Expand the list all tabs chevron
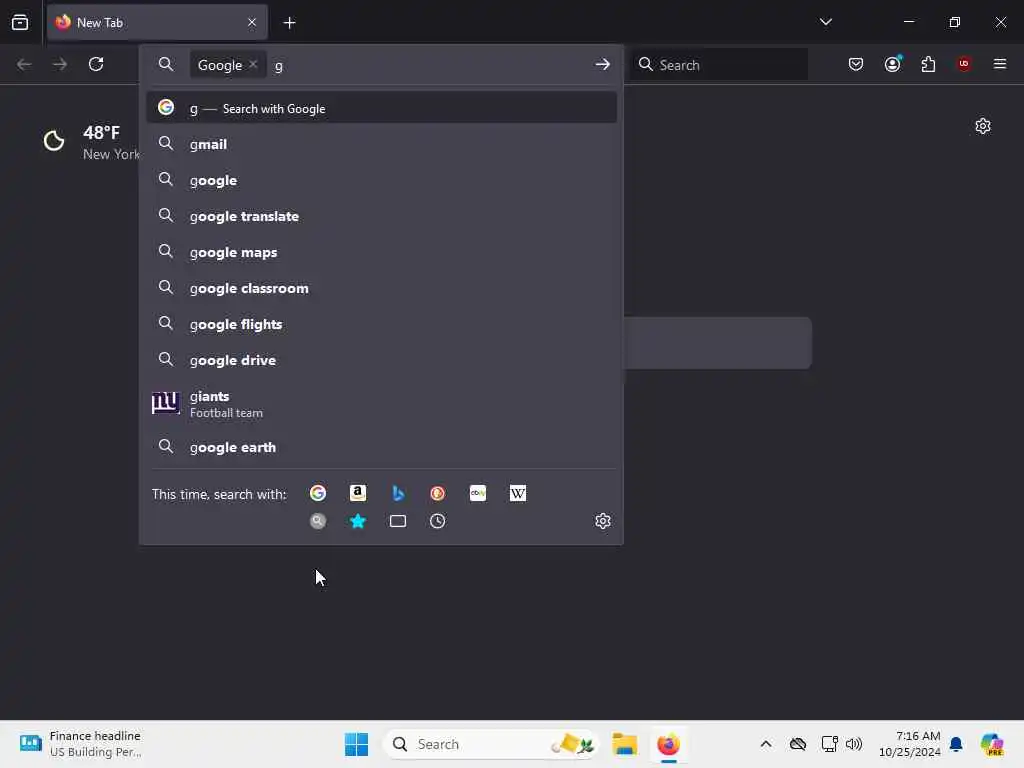This screenshot has width=1024, height=768. tap(826, 22)
